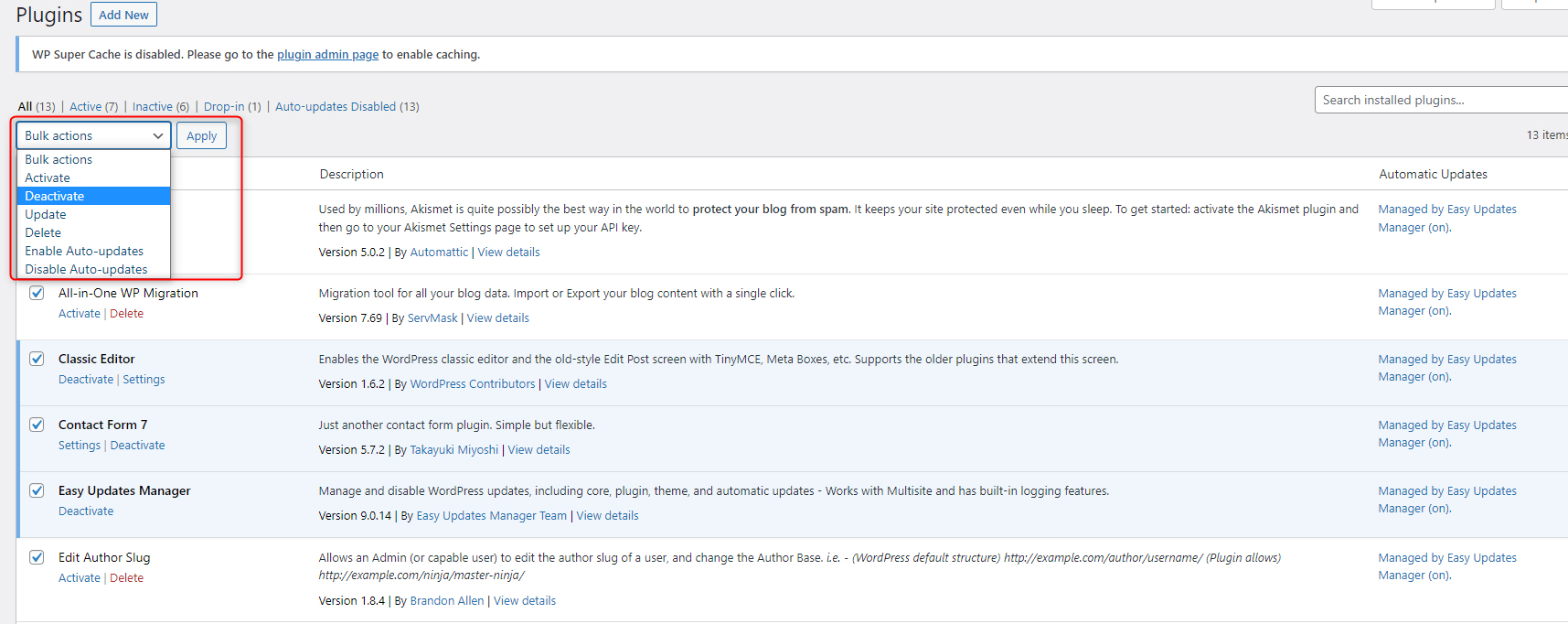Filter plugins by All (13)

pyautogui.click(x=37, y=106)
